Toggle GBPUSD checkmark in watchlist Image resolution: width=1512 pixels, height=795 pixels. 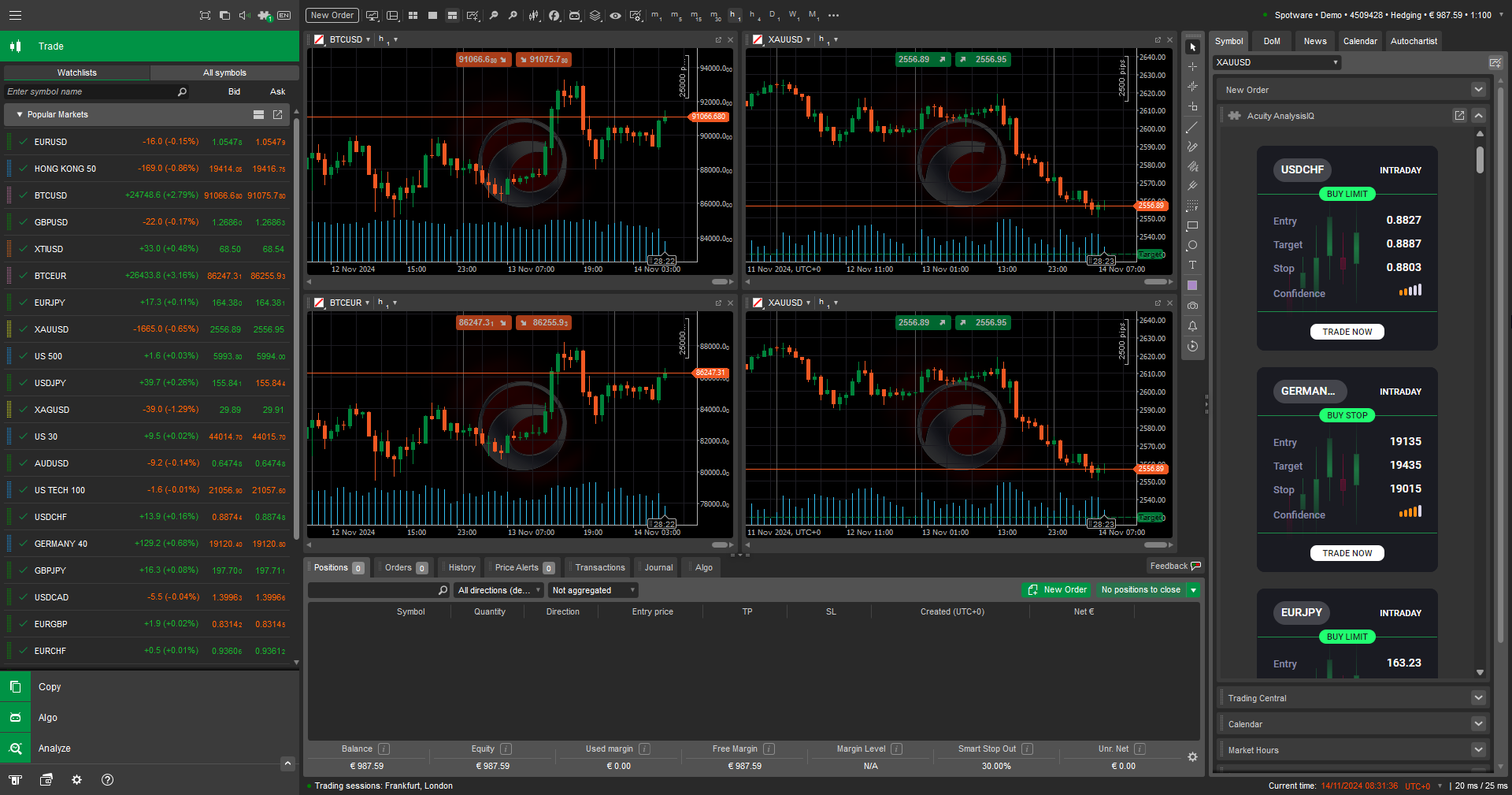23,222
